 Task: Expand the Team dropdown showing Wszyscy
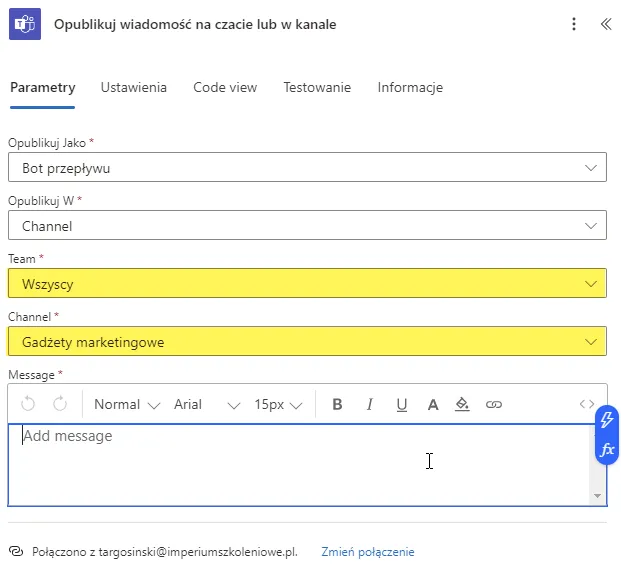click(x=307, y=284)
